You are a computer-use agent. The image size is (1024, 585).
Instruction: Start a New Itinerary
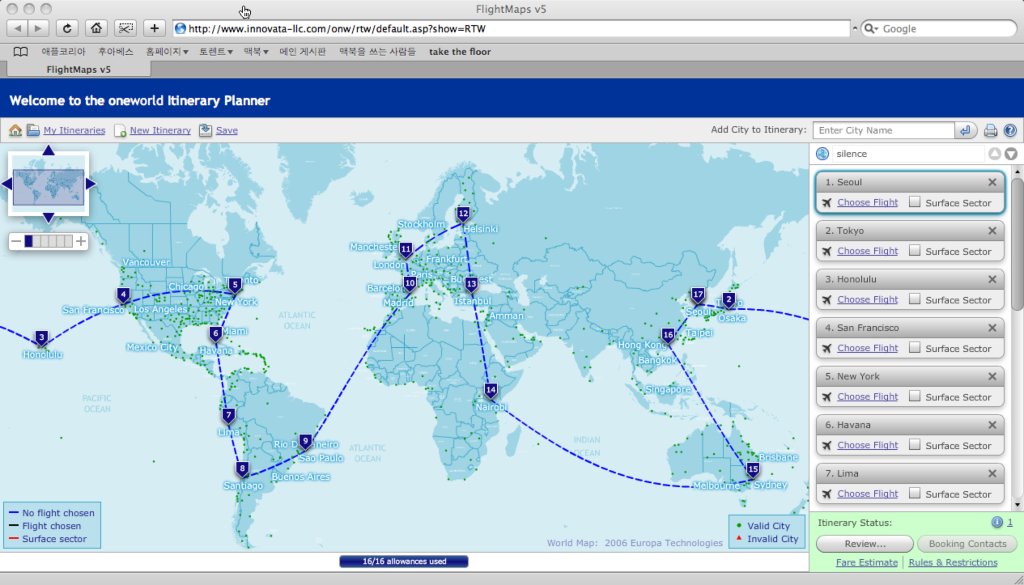click(x=160, y=131)
